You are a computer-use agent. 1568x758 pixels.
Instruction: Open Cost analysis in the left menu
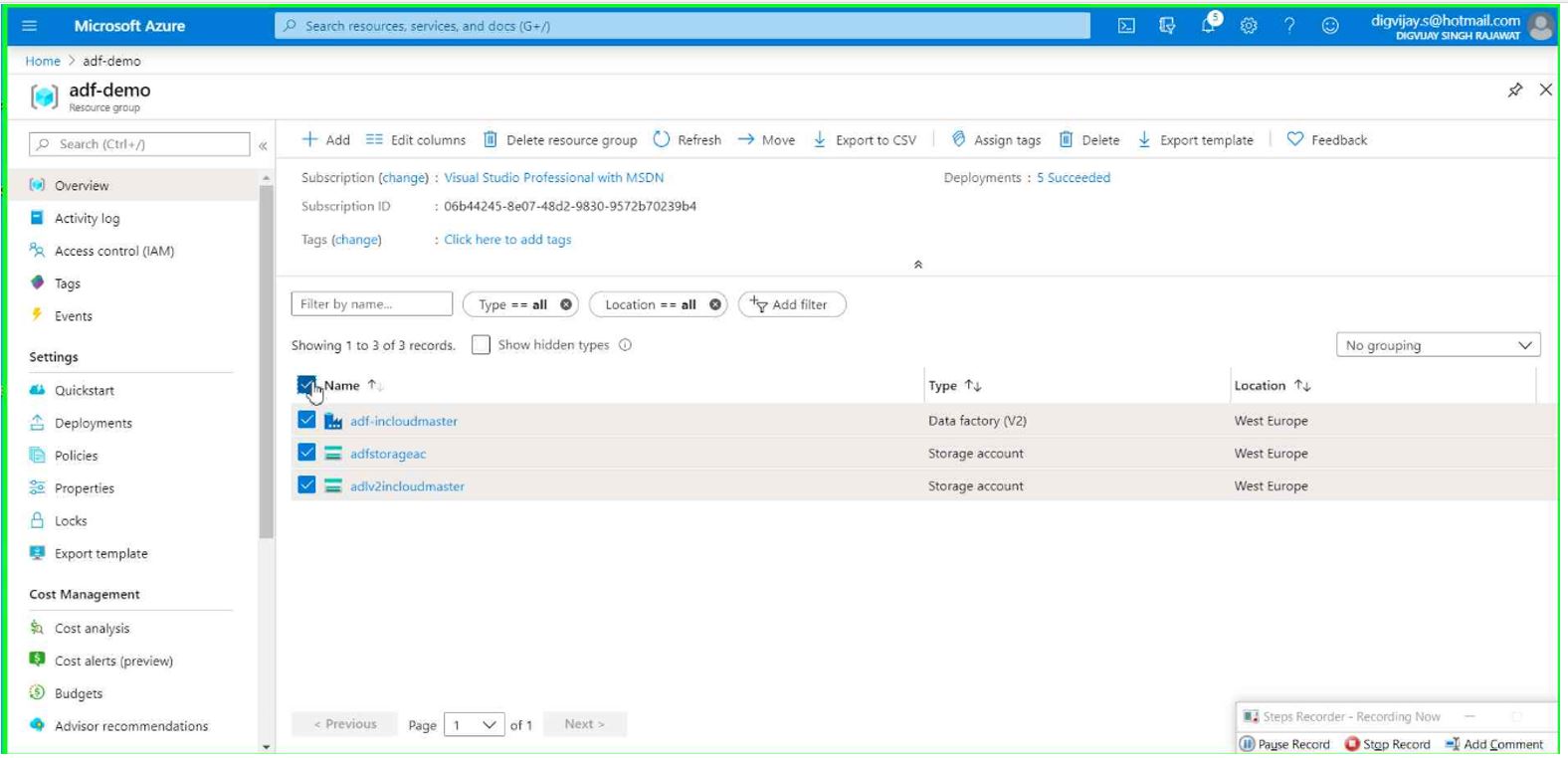(92, 629)
